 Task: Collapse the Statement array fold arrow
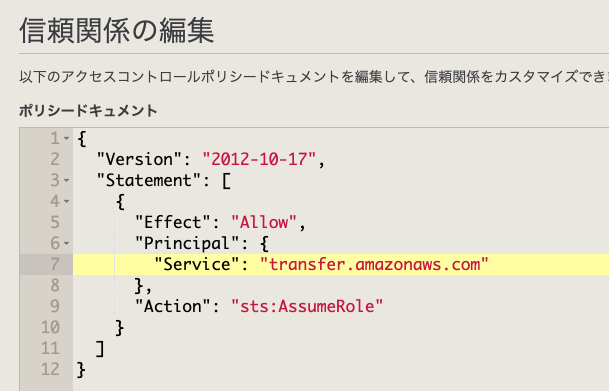pyautogui.click(x=66, y=181)
